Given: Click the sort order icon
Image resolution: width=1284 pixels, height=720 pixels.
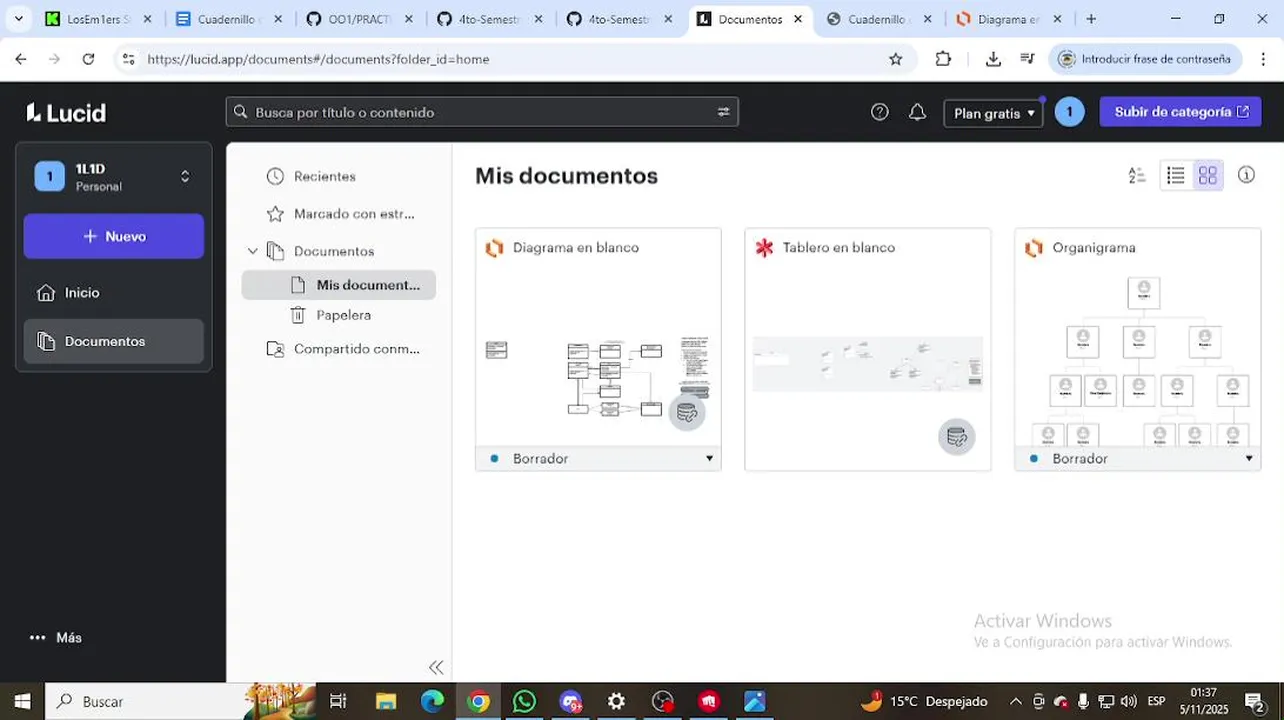Looking at the screenshot, I should 1137,176.
